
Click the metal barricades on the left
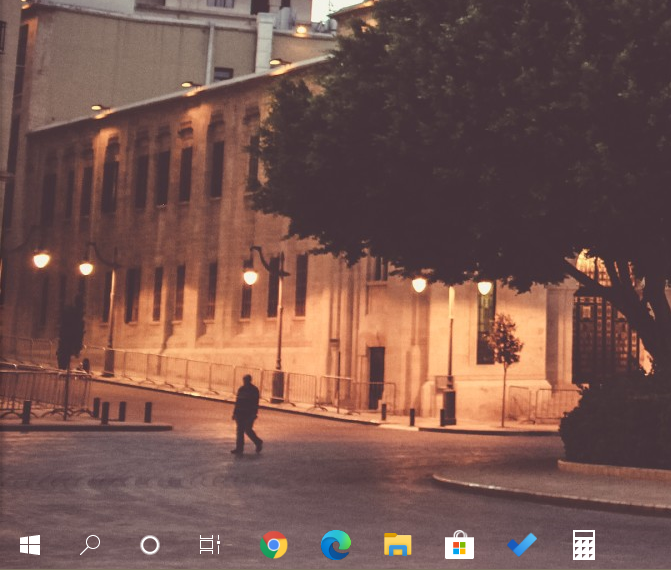click(40, 387)
